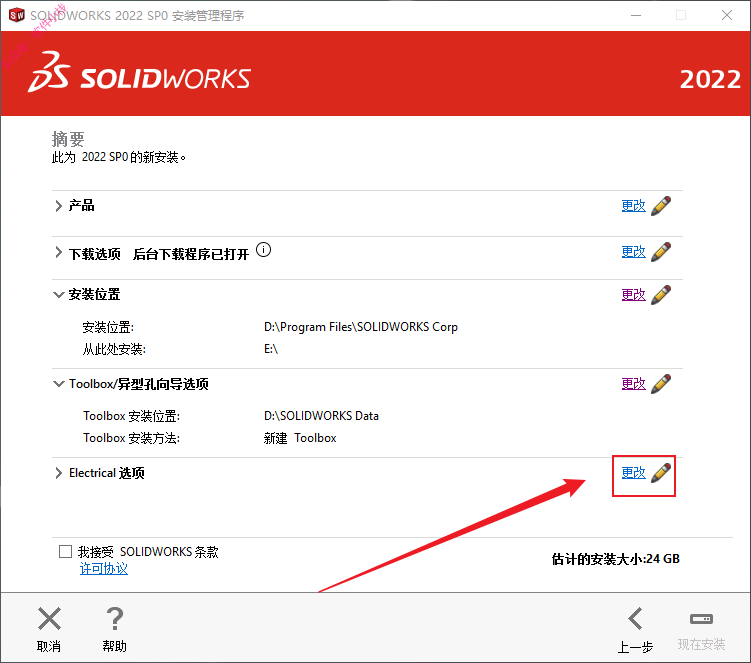Click the source path E:\
This screenshot has width=751, height=663.
[x=271, y=349]
